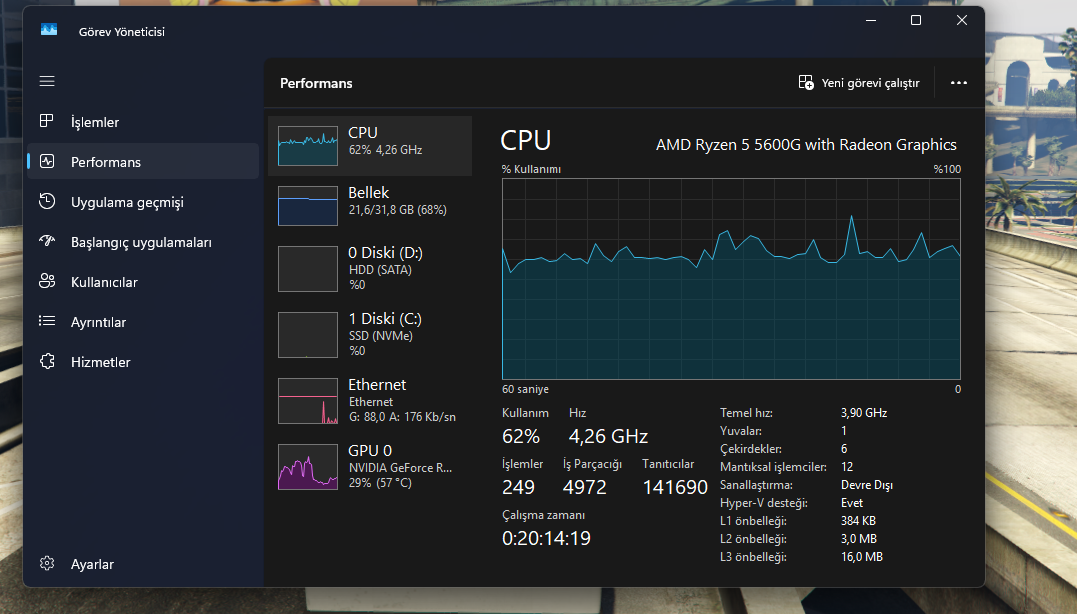1077x614 pixels.
Task: Open the İşlemler page
Action: [143, 122]
